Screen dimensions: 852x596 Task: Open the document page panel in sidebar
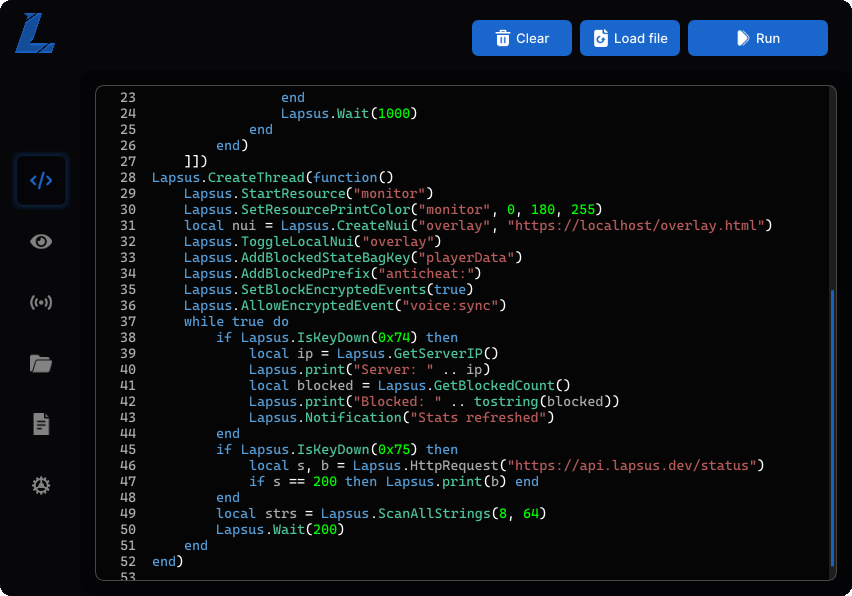tap(41, 425)
